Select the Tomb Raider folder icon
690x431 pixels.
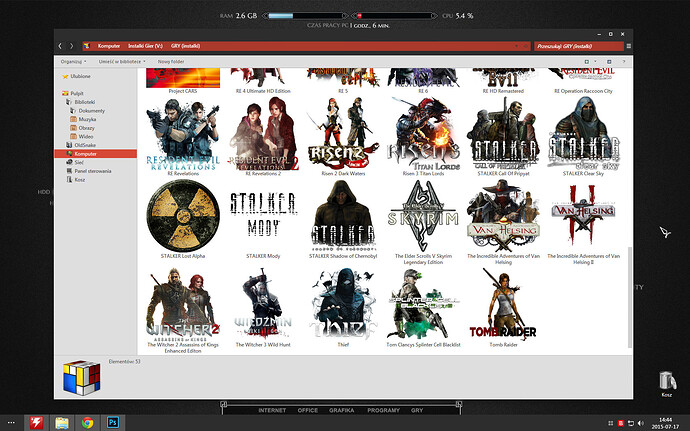(503, 304)
